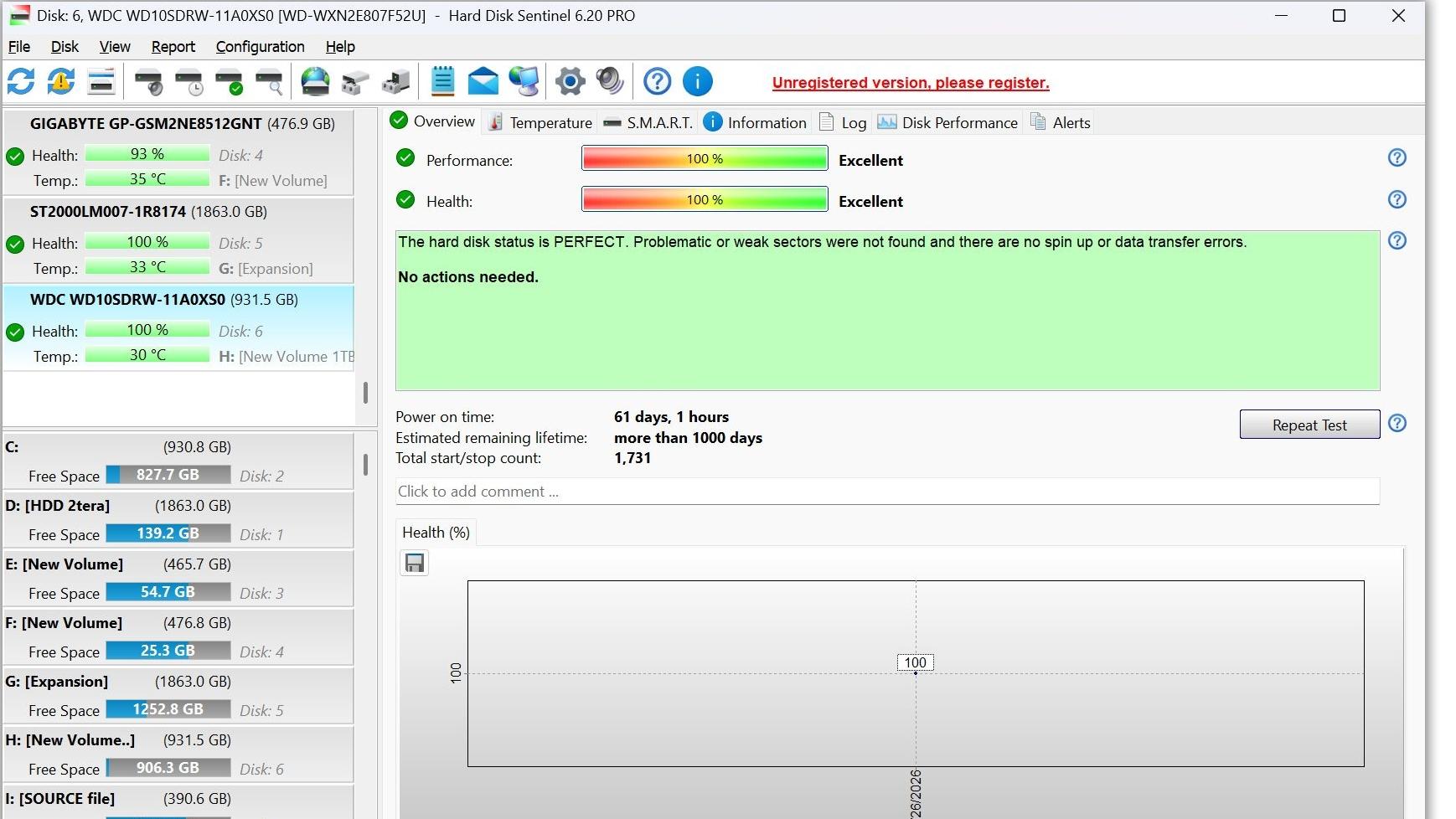The width and height of the screenshot is (1456, 819).
Task: Click the email envelope toolbar icon
Action: [483, 82]
